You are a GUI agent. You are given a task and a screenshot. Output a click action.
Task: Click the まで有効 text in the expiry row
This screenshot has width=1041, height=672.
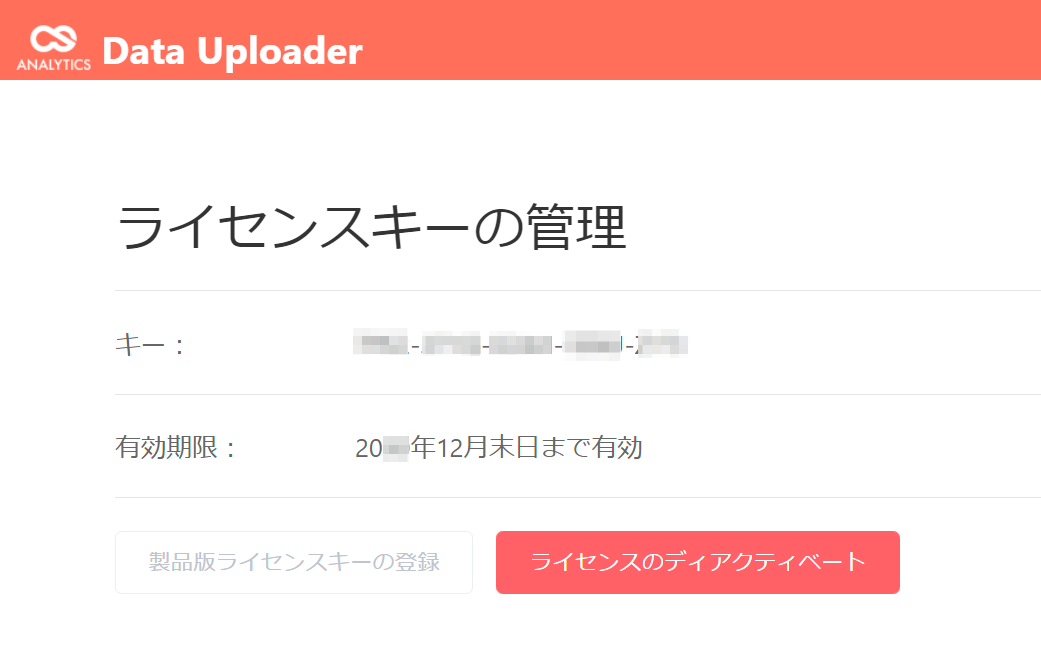(592, 448)
